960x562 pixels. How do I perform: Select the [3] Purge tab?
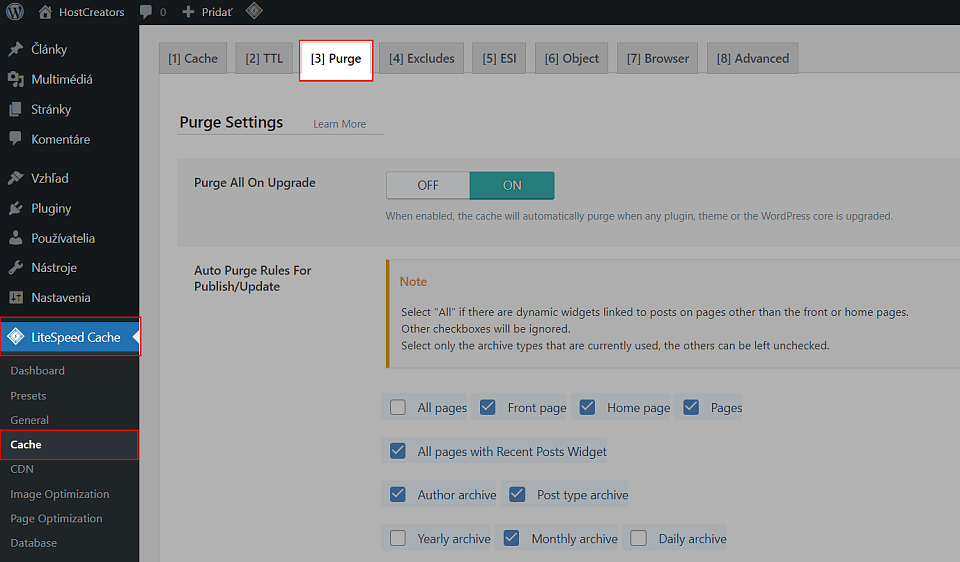point(336,59)
